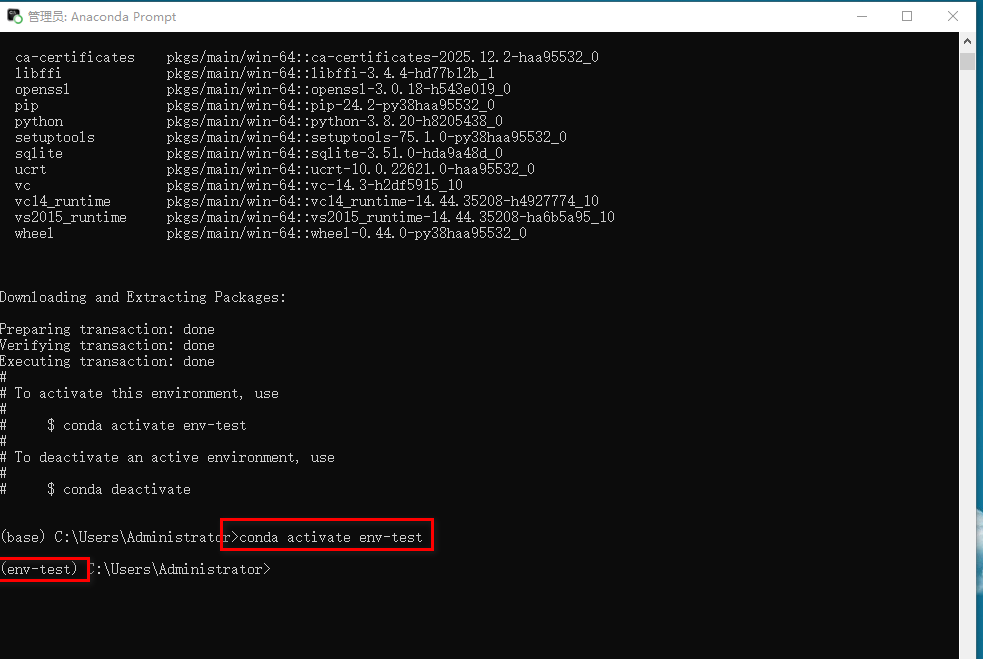Click the vc14_runtime-14.44.35208 package path
Image resolution: width=983 pixels, height=659 pixels.
tap(382, 201)
